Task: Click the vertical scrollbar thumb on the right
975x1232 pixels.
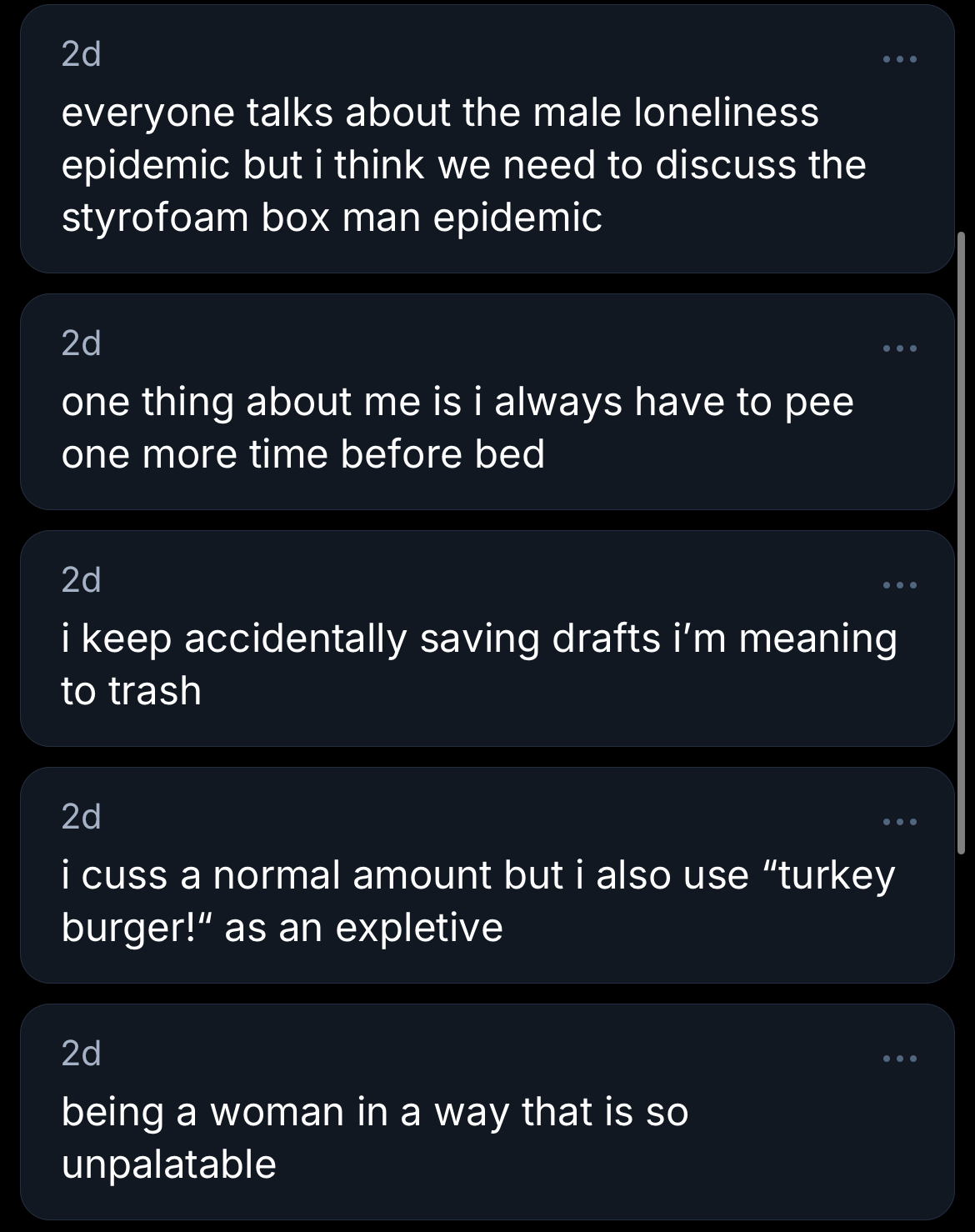Action: pos(961,542)
